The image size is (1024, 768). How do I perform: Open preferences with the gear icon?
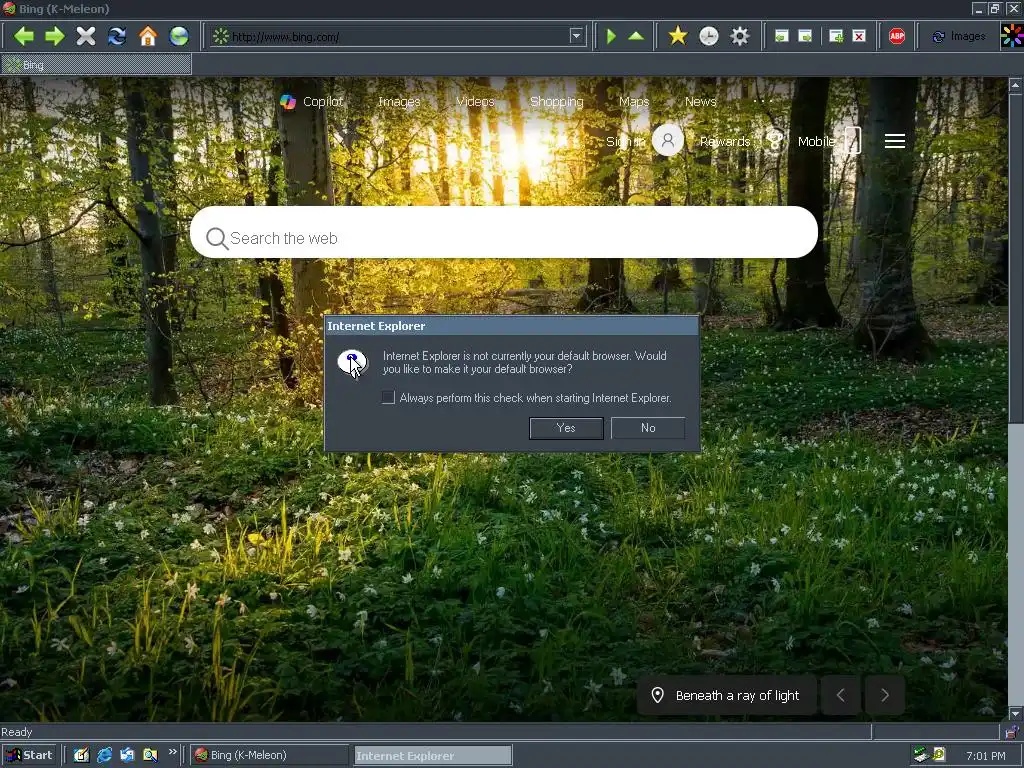click(x=739, y=36)
